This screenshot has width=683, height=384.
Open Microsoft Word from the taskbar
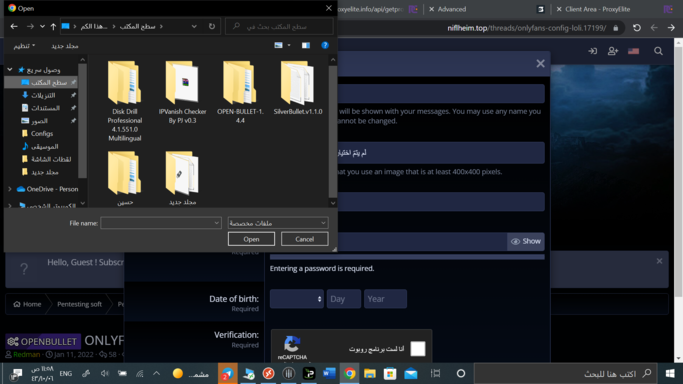tap(329, 374)
